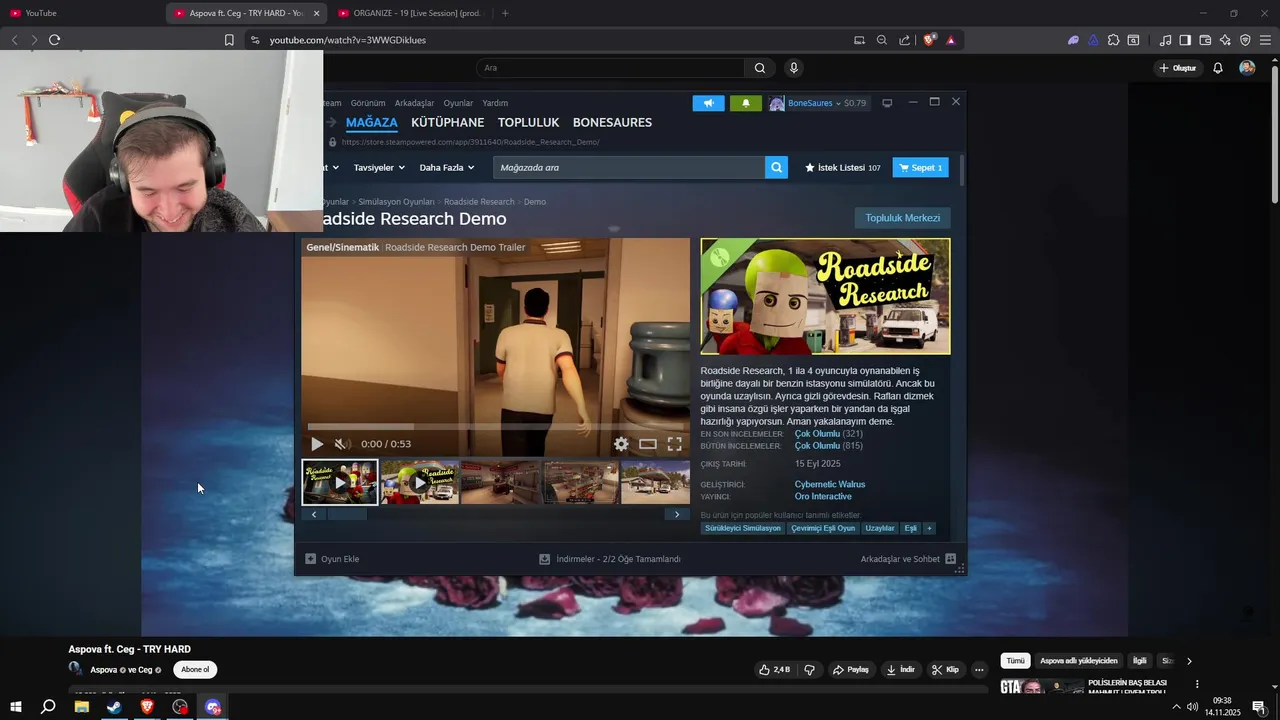Click Simülasyon Oyunları breadcrumb link
This screenshot has width=1280, height=720.
point(396,202)
